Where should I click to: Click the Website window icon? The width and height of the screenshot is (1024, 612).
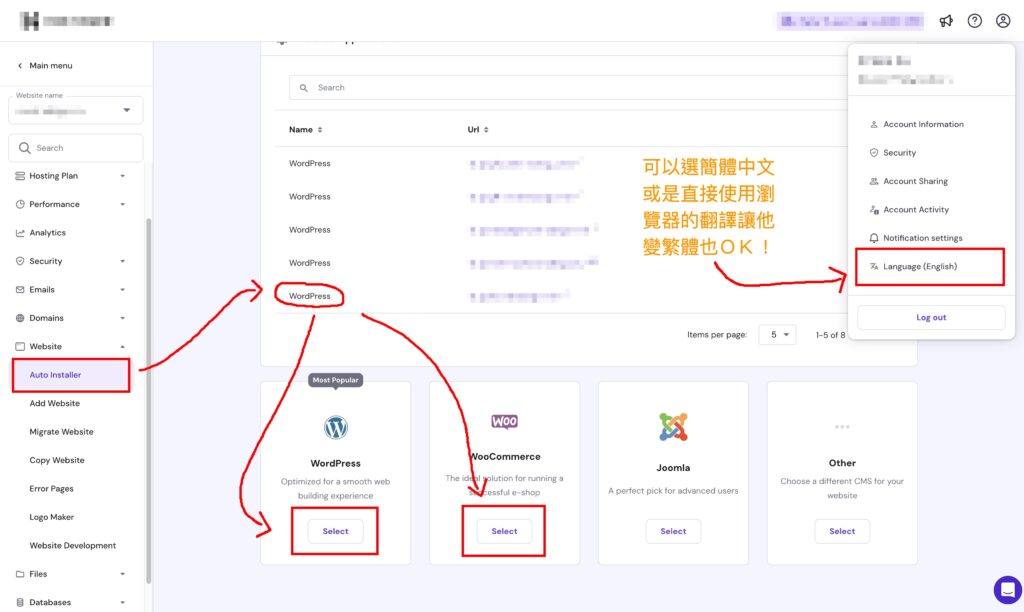(20, 346)
